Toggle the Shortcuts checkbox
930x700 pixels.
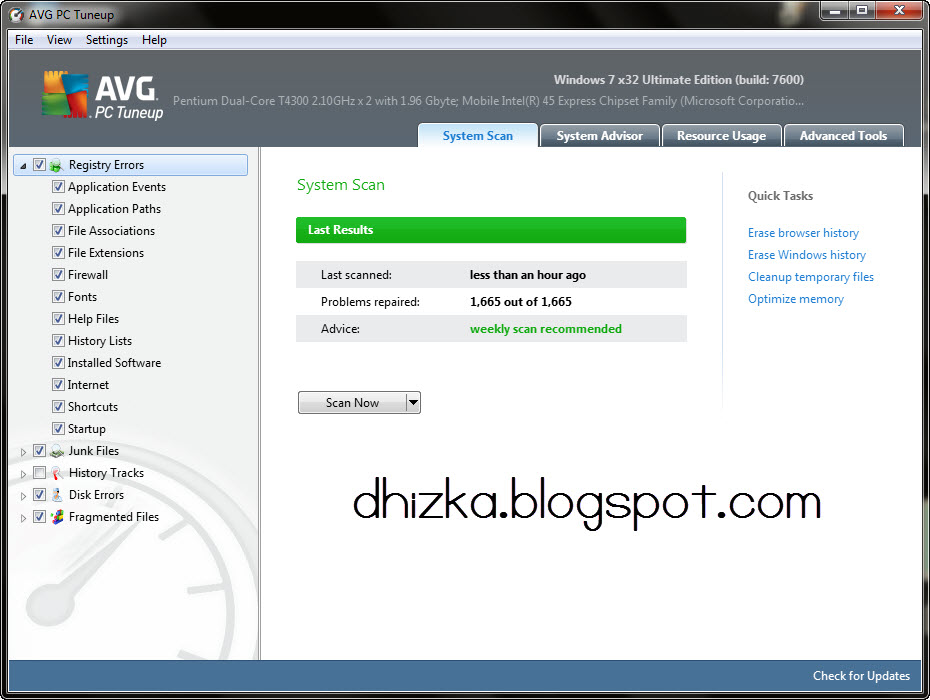pyautogui.click(x=58, y=406)
